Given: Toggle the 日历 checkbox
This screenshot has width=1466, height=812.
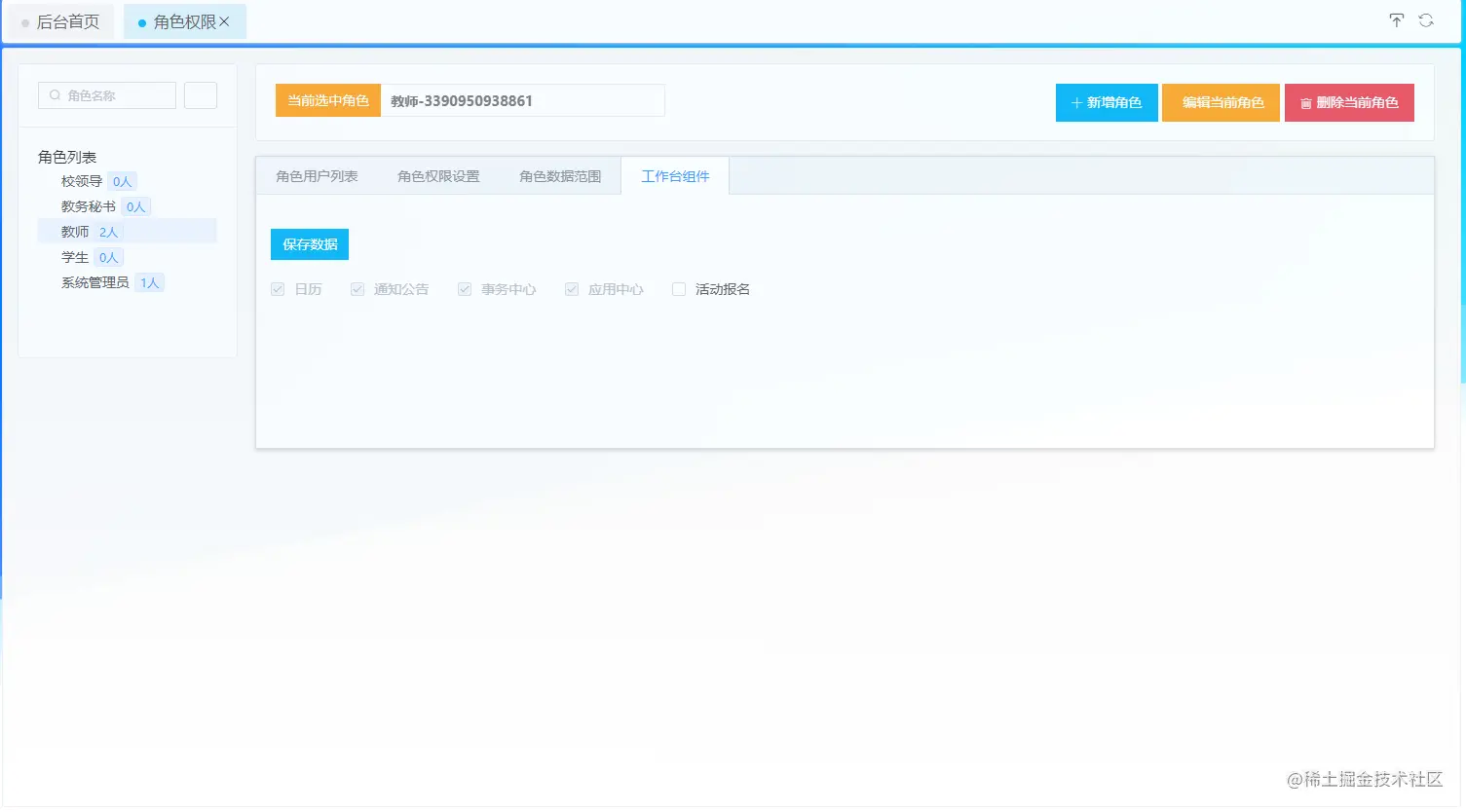Looking at the screenshot, I should tap(278, 289).
